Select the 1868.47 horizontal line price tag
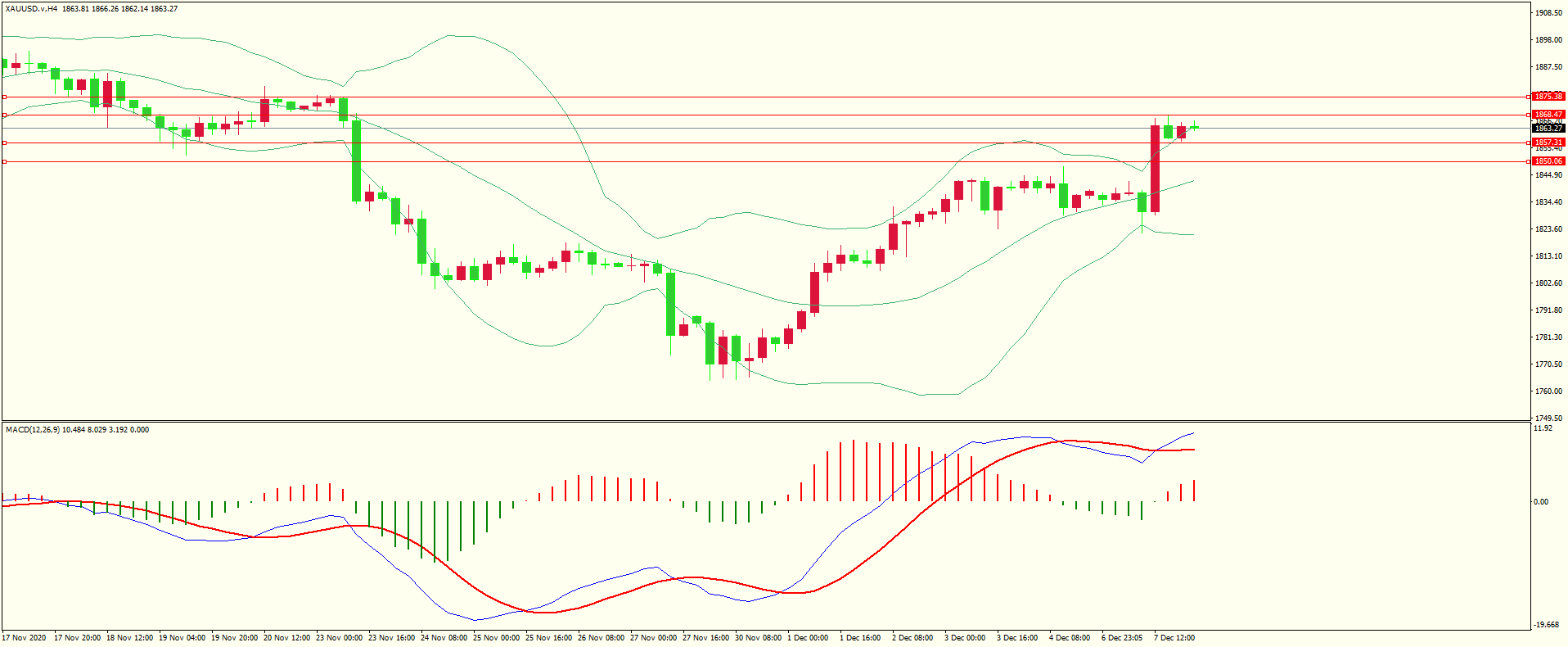The image size is (1568, 647). (1548, 115)
